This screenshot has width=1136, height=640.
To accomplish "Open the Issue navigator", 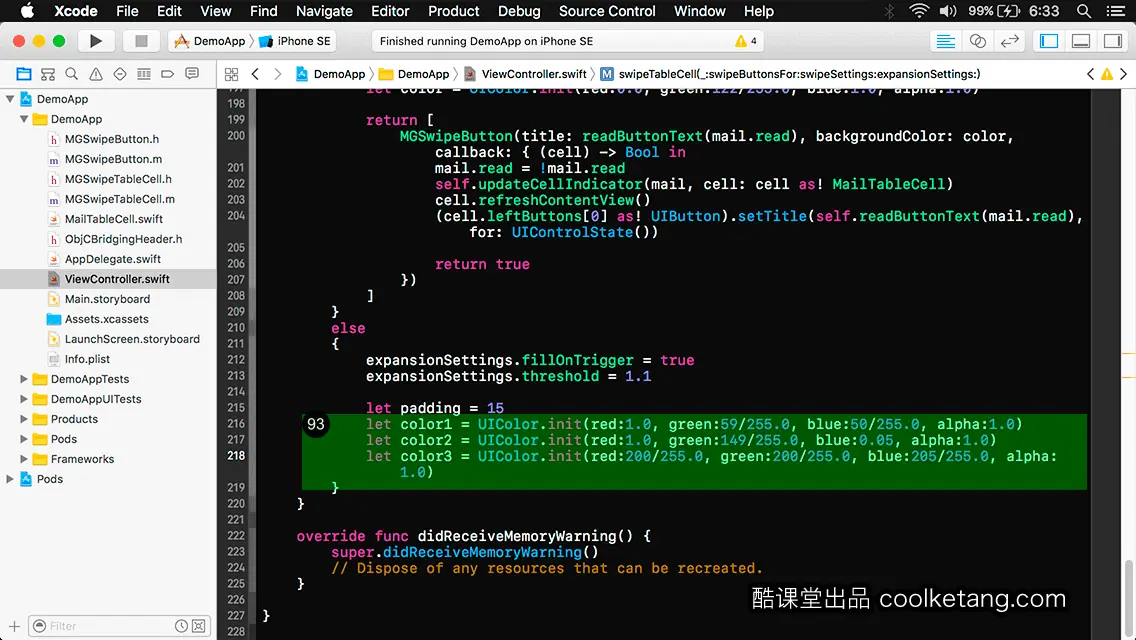I will pos(96,74).
